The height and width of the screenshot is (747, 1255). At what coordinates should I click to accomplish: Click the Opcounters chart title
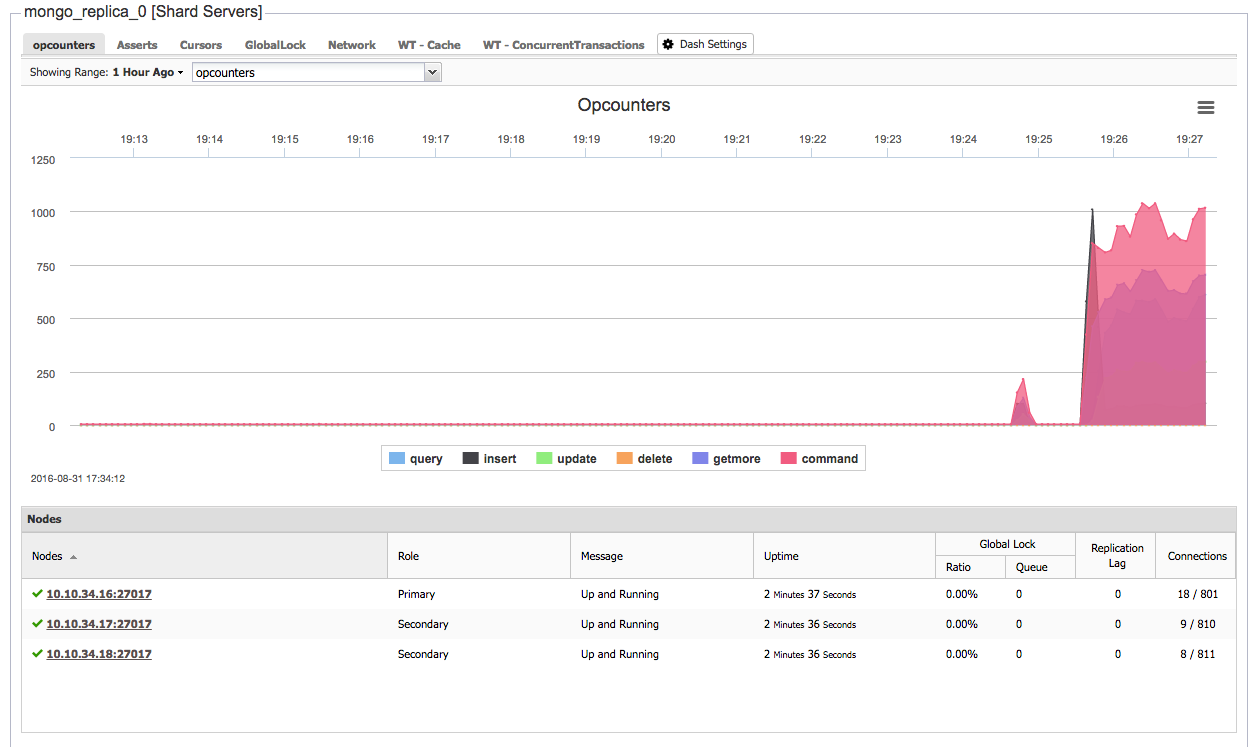pyautogui.click(x=624, y=105)
